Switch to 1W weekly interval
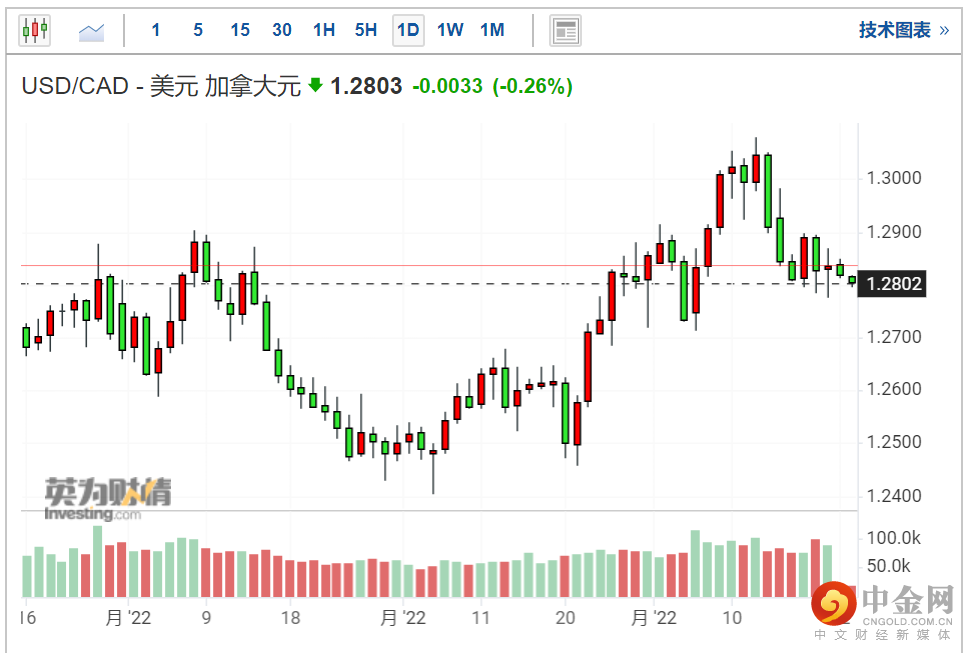968x653 pixels. [x=450, y=30]
